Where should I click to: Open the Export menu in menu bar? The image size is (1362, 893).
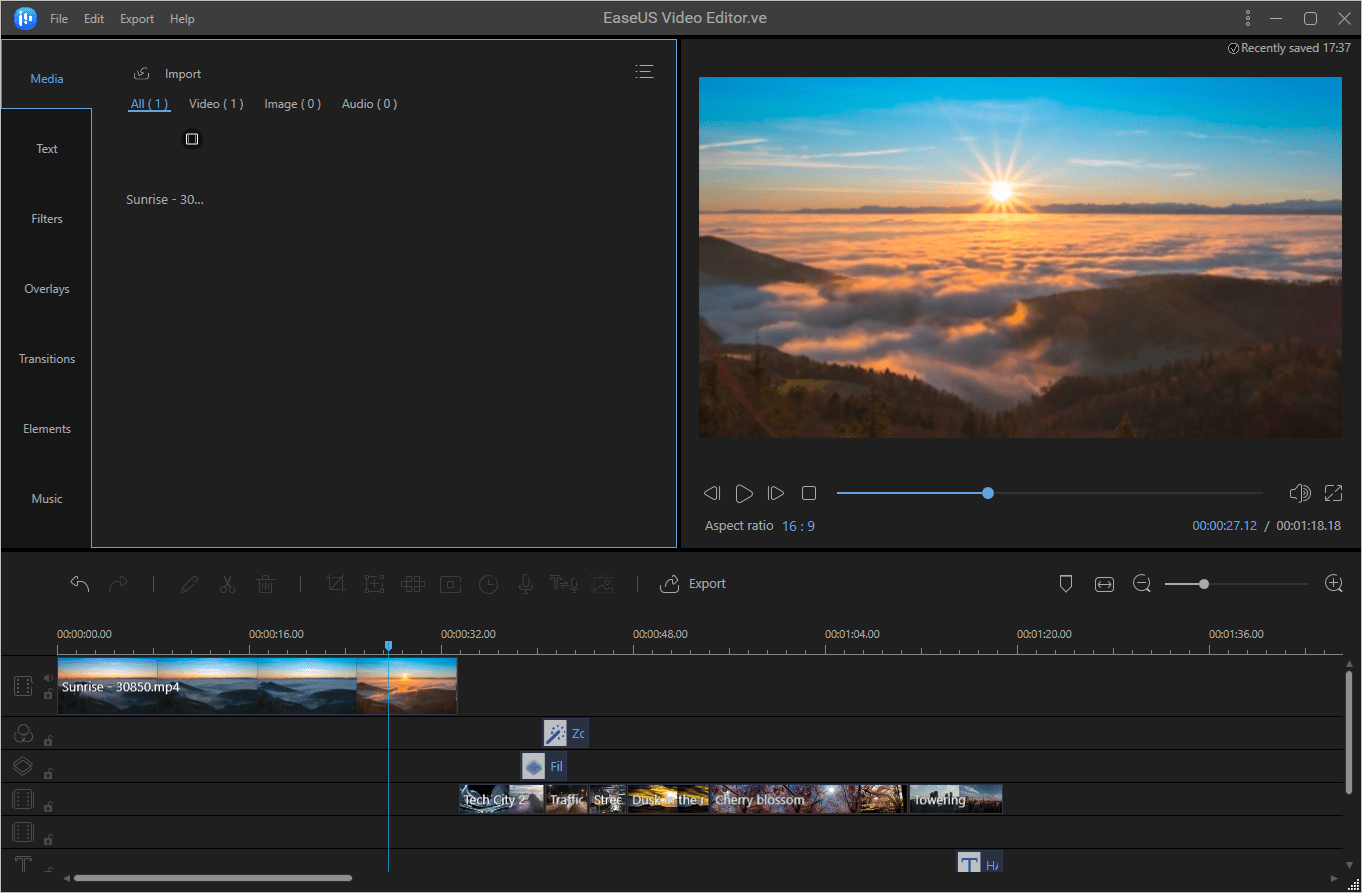(137, 19)
